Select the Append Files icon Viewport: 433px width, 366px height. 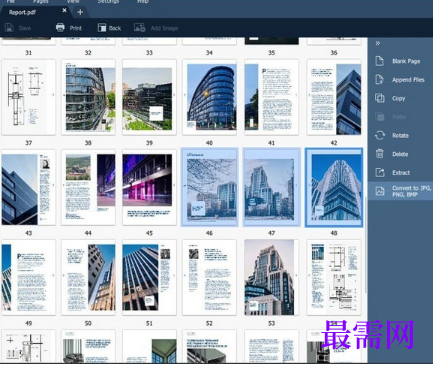click(x=380, y=80)
